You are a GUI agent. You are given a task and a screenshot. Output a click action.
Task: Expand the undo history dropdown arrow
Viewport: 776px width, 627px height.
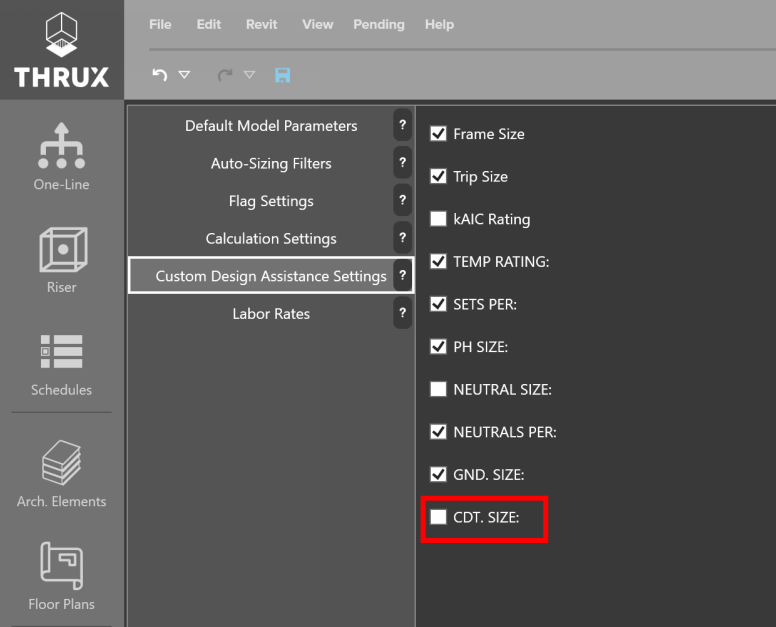tap(185, 75)
